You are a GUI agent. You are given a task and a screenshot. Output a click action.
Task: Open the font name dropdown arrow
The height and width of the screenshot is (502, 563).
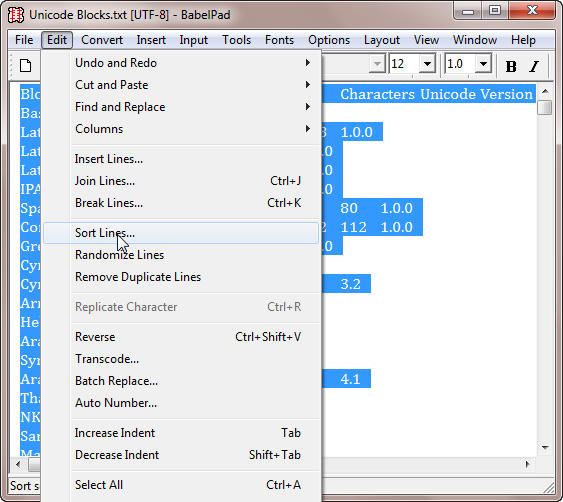click(377, 64)
